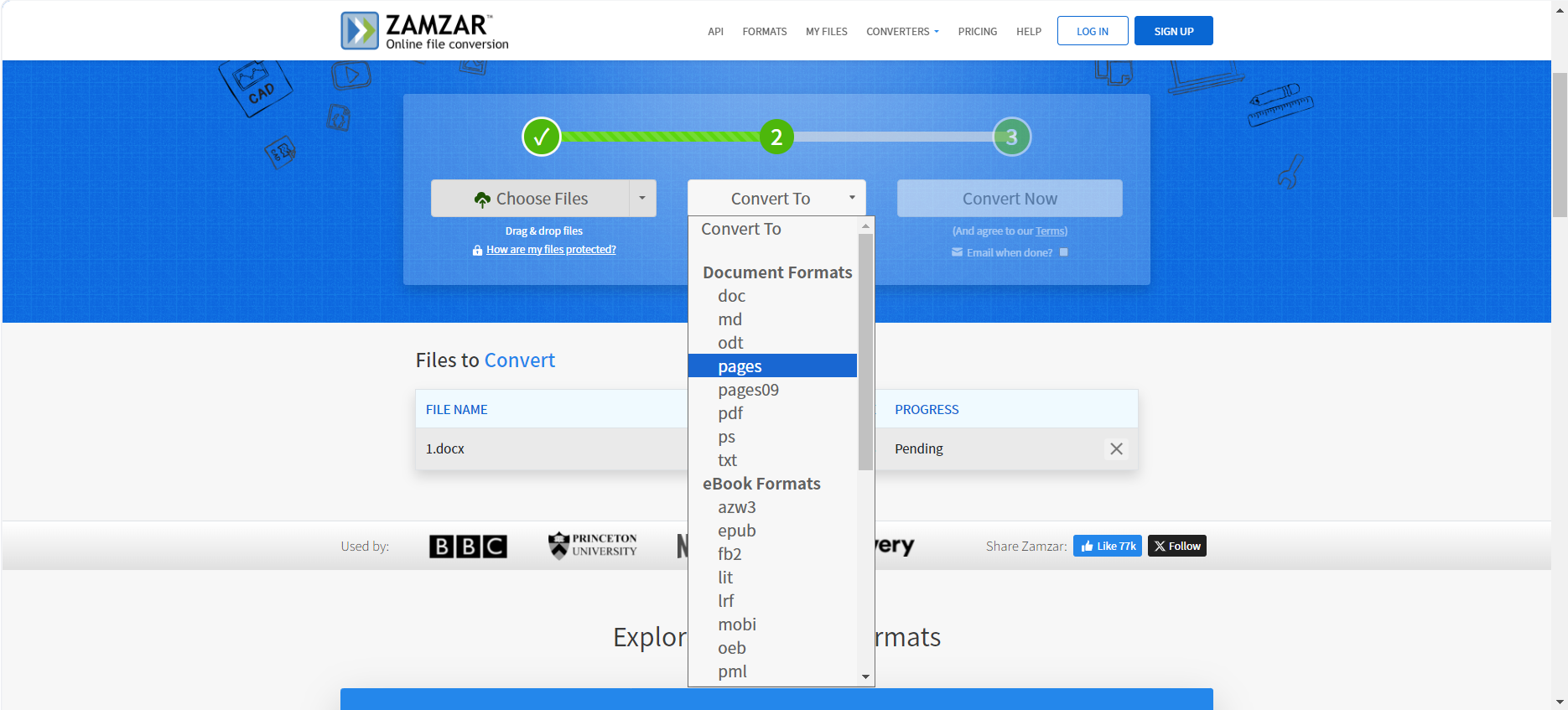
Task: Click the Princeton University logo
Action: tap(593, 546)
